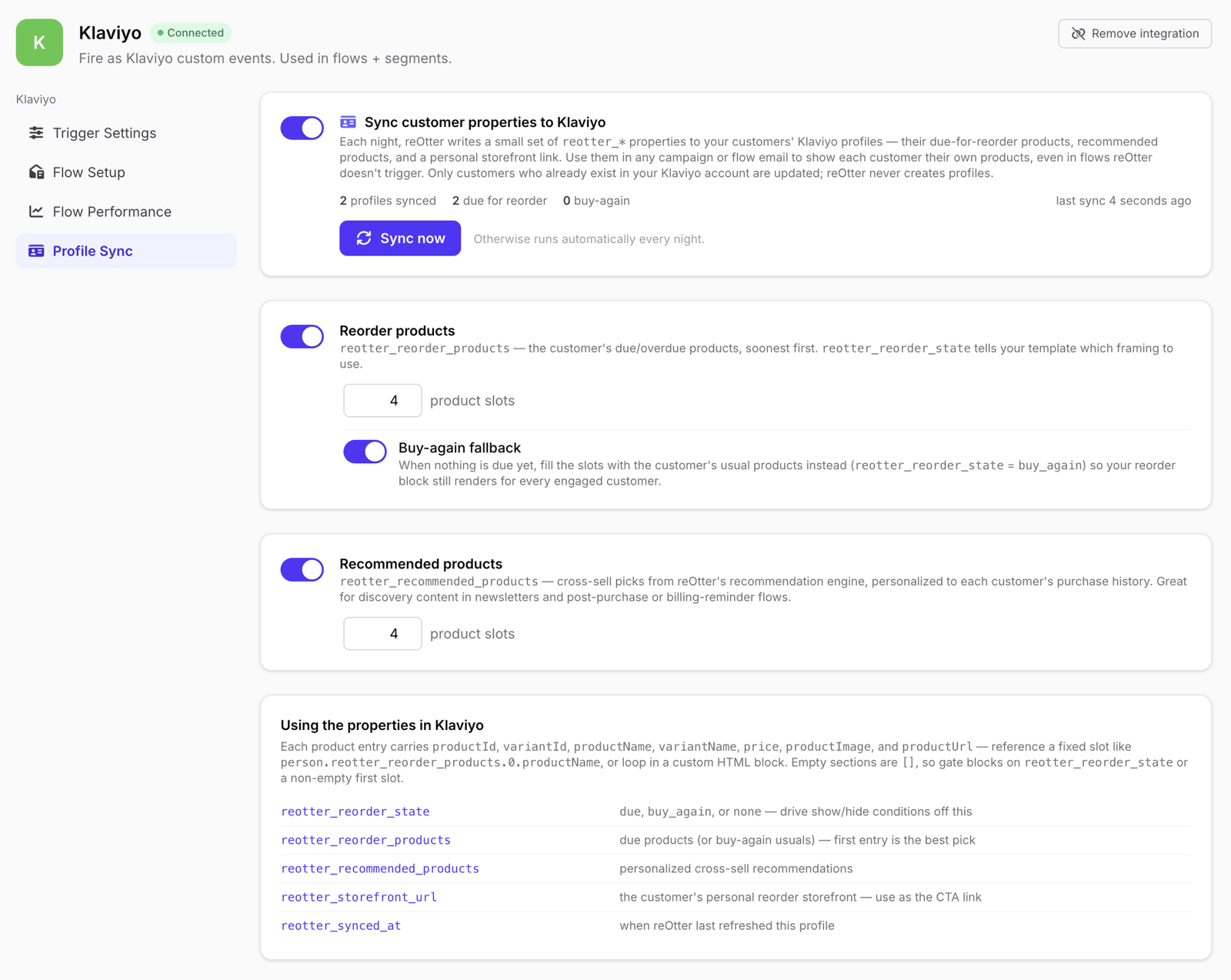Click the Trigger Settings sliders icon
The width and height of the screenshot is (1231, 980).
[x=36, y=133]
